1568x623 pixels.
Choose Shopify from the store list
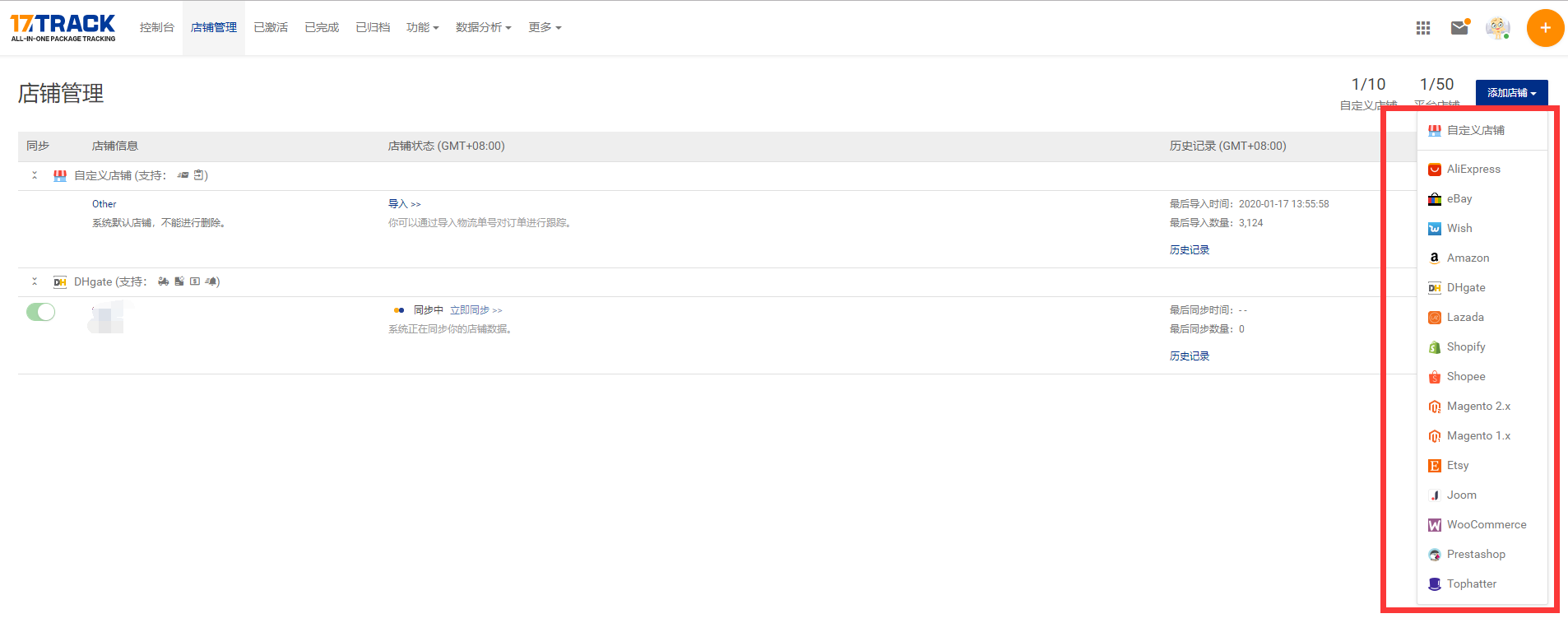coord(1482,347)
